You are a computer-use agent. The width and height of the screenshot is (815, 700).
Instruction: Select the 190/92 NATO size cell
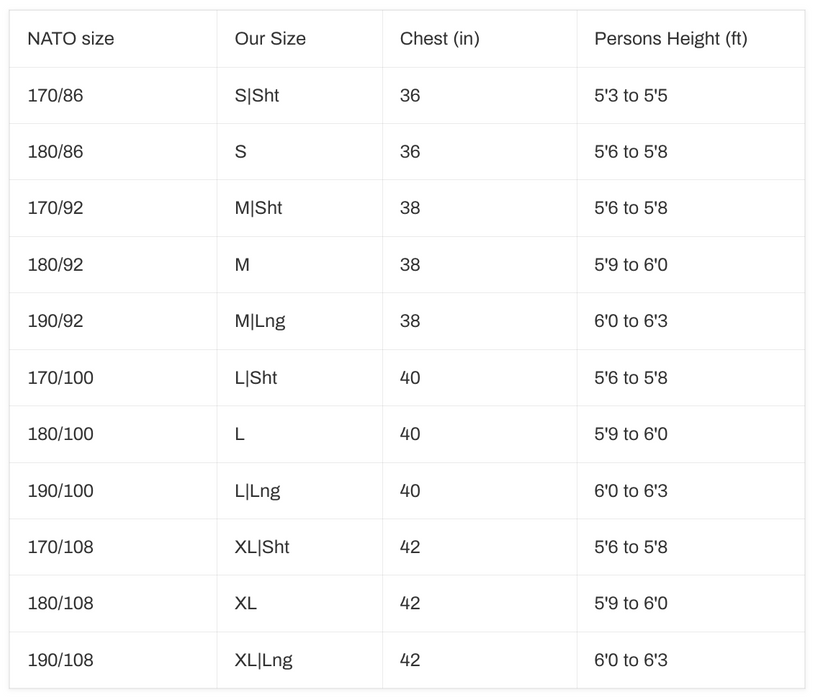(56, 321)
